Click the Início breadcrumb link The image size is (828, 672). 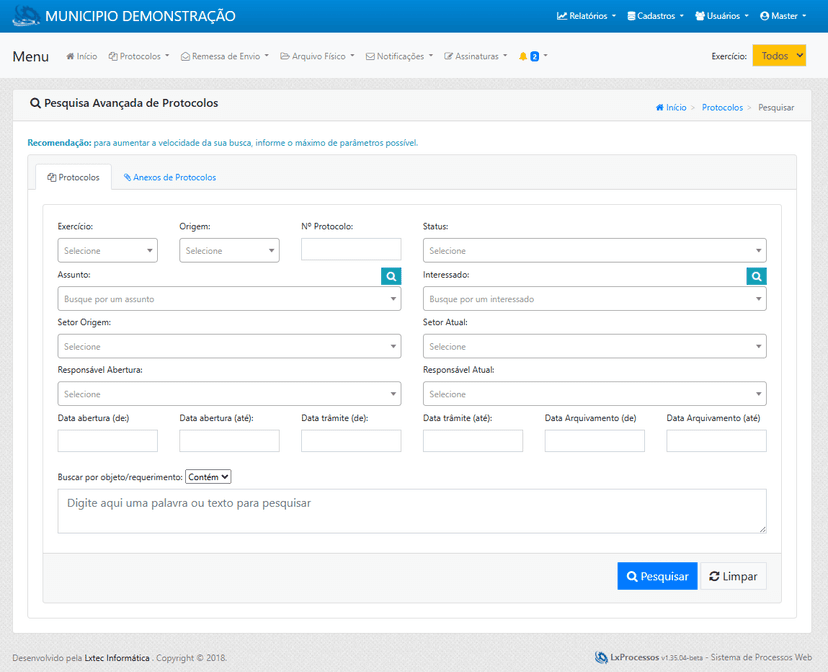[671, 107]
